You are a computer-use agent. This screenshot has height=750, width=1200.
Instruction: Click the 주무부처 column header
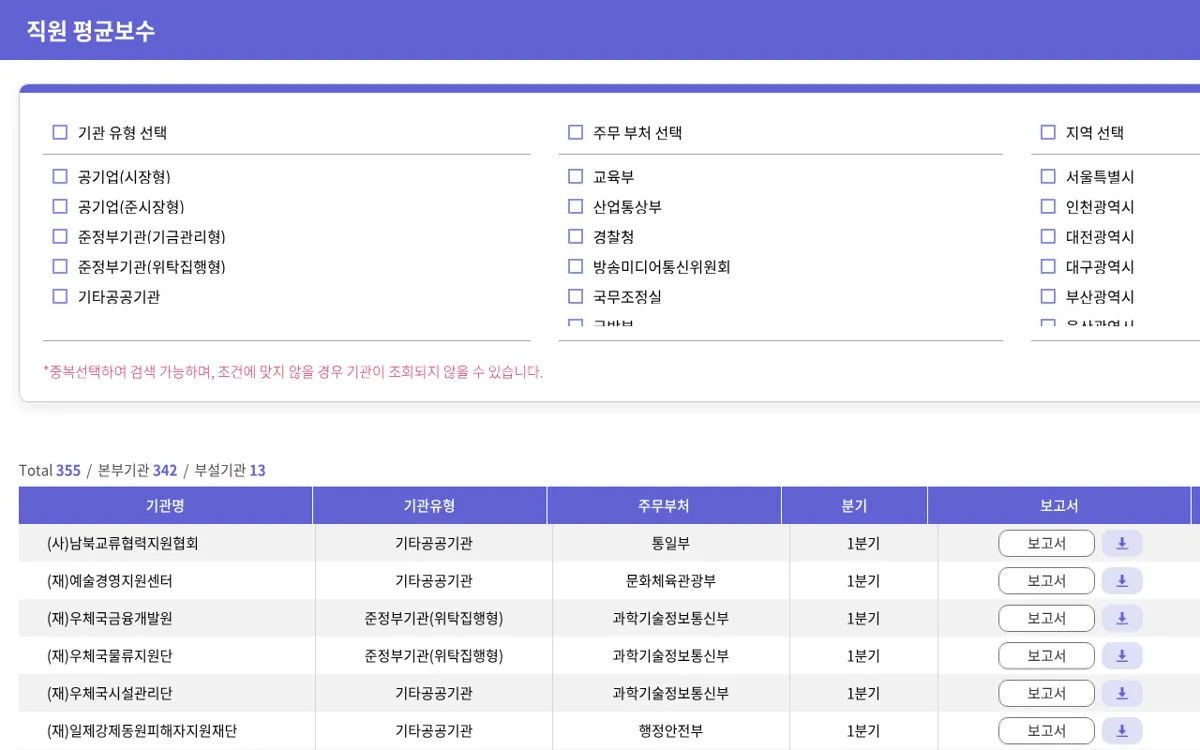(x=664, y=506)
